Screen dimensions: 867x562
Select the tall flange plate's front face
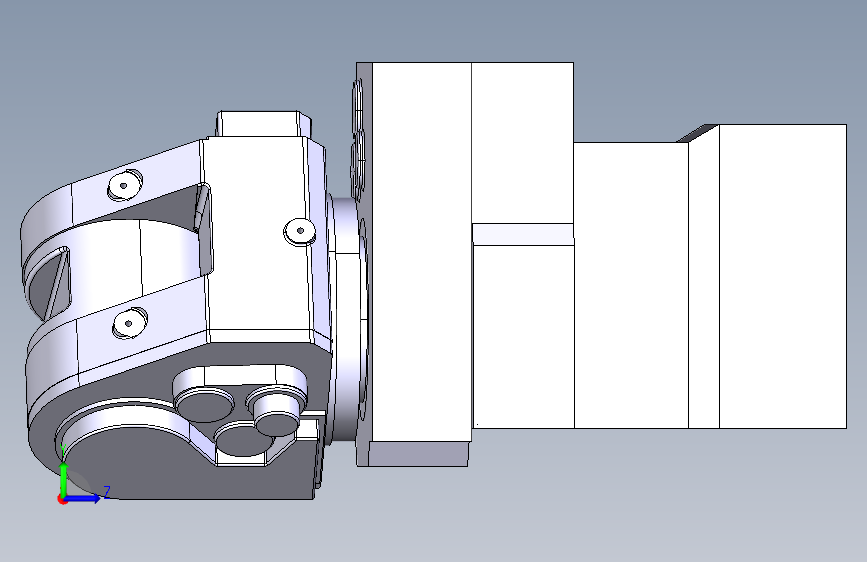(x=421, y=252)
